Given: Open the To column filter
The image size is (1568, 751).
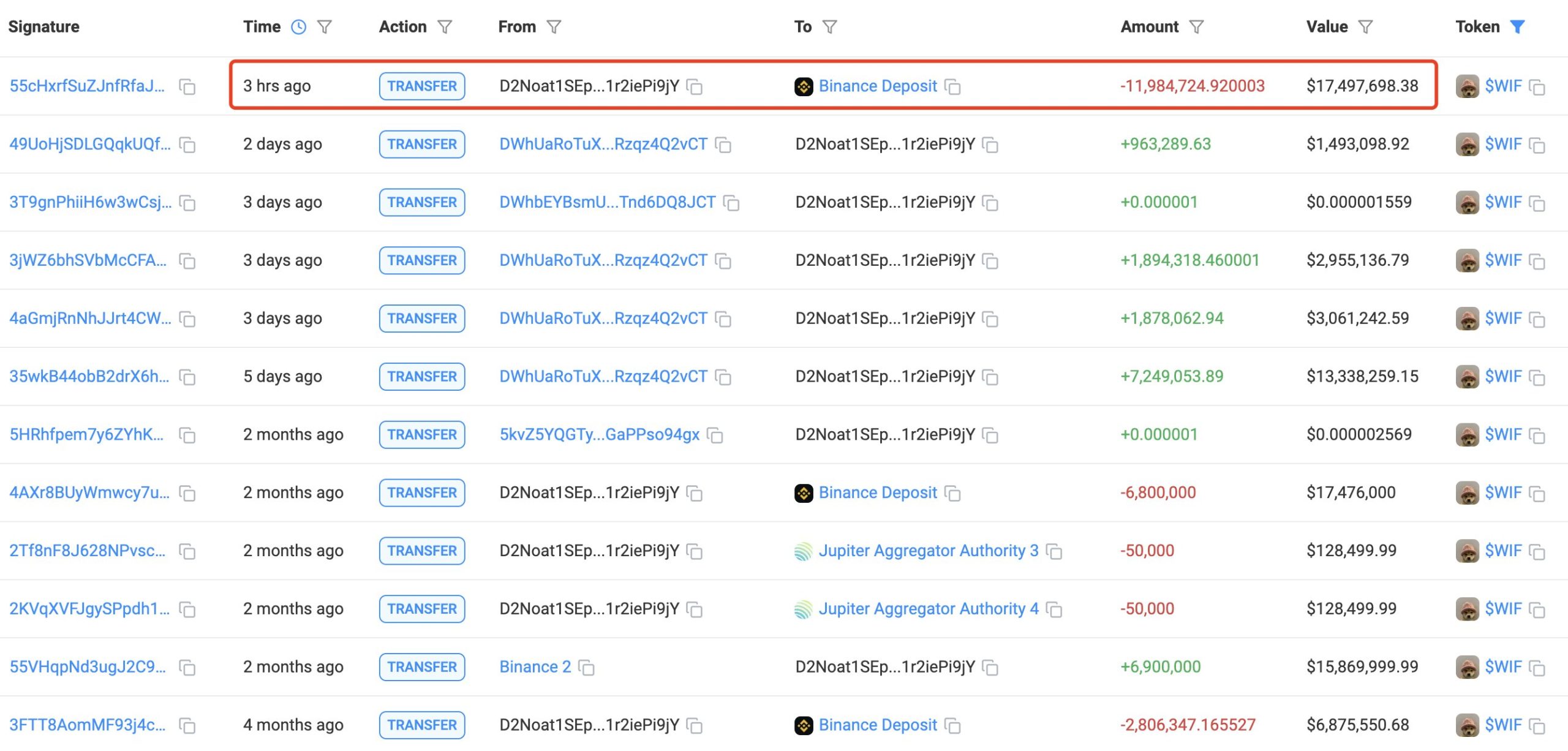Looking at the screenshot, I should (829, 27).
